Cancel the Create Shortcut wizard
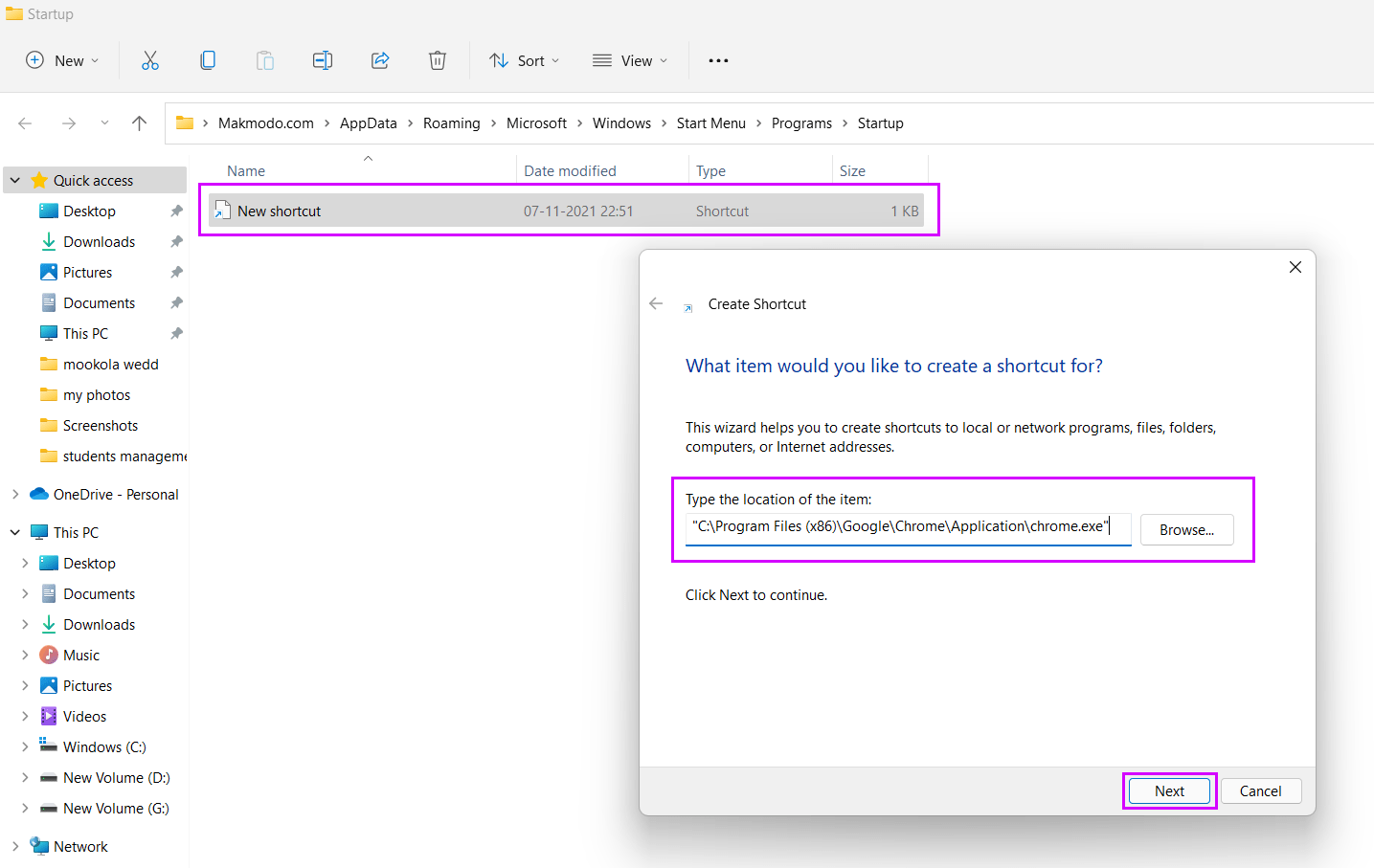Image resolution: width=1374 pixels, height=868 pixels. coord(1260,791)
